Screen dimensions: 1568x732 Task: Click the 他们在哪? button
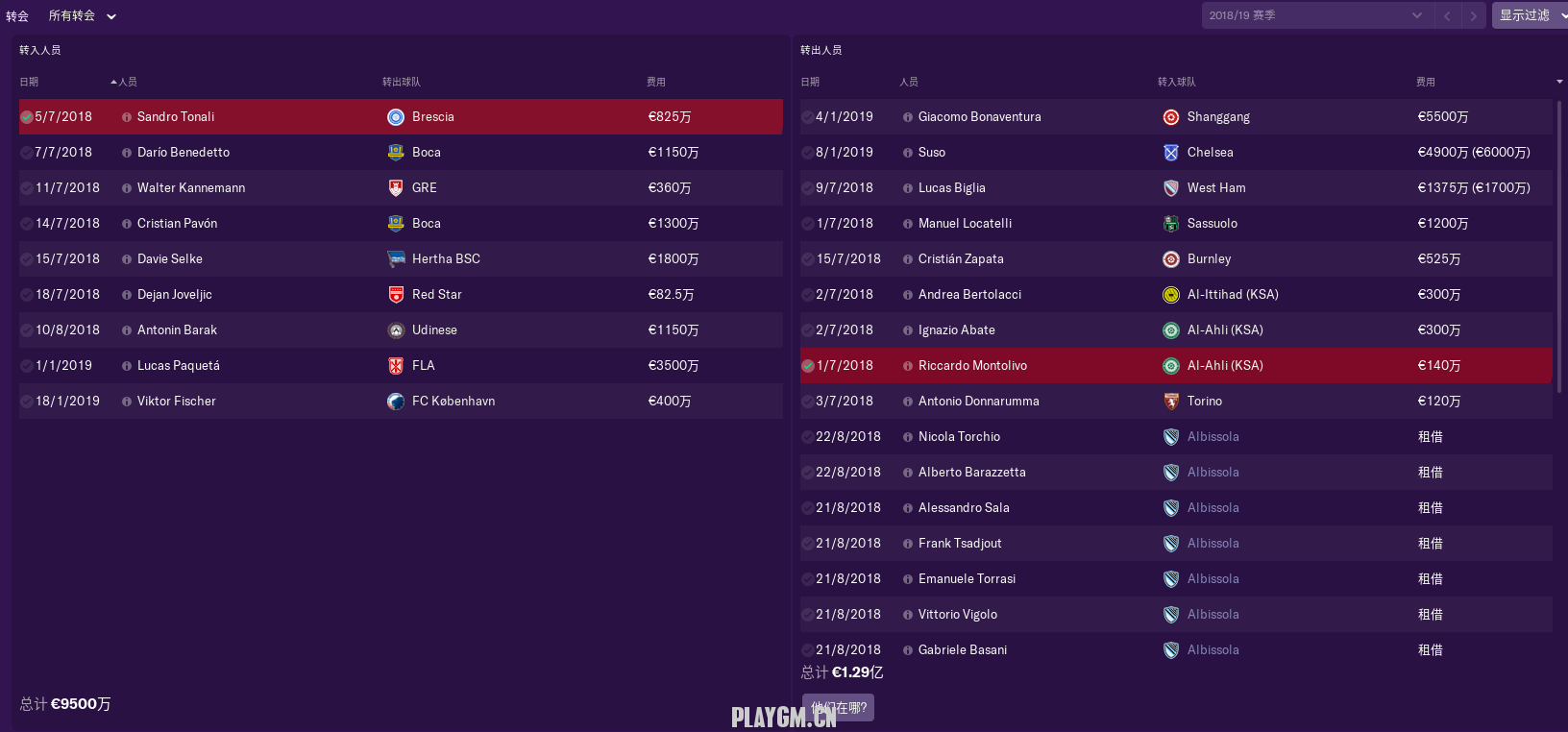(x=839, y=708)
